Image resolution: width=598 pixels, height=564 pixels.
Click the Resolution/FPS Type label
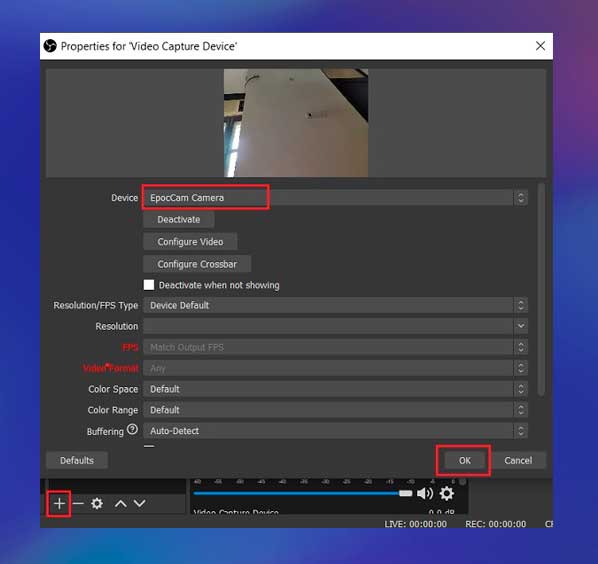tap(96, 305)
